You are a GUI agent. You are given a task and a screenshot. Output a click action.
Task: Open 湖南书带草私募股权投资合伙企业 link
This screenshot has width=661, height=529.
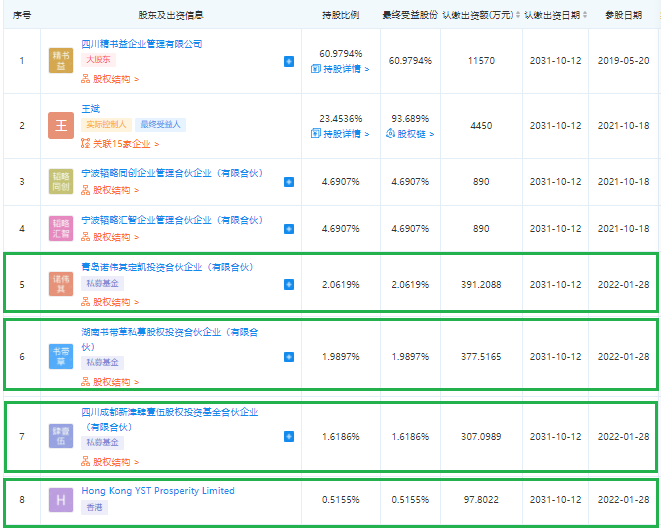[170, 339]
